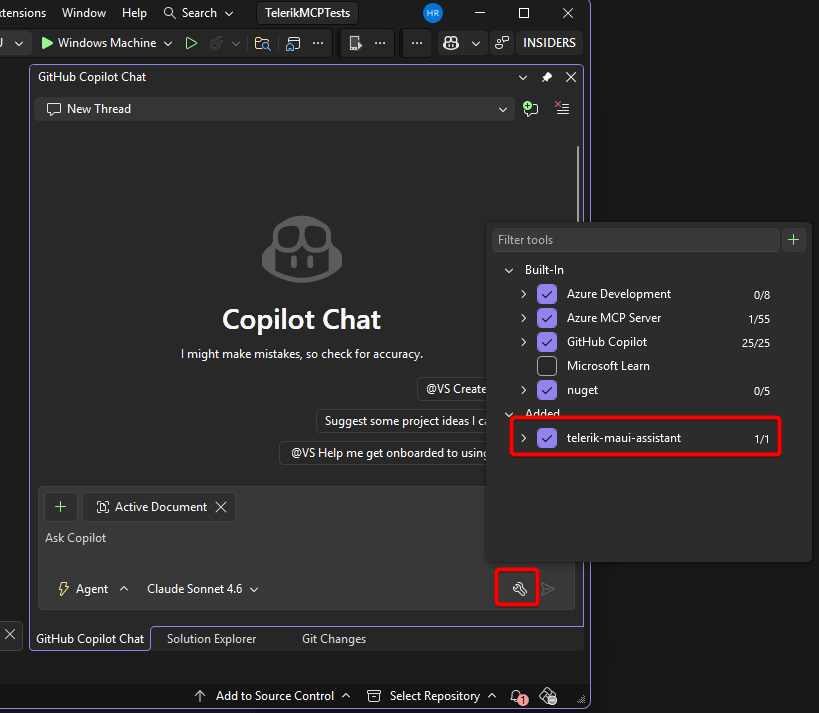819x713 pixels.
Task: Open Windows Machine target dropdown arrow
Action: pos(168,43)
